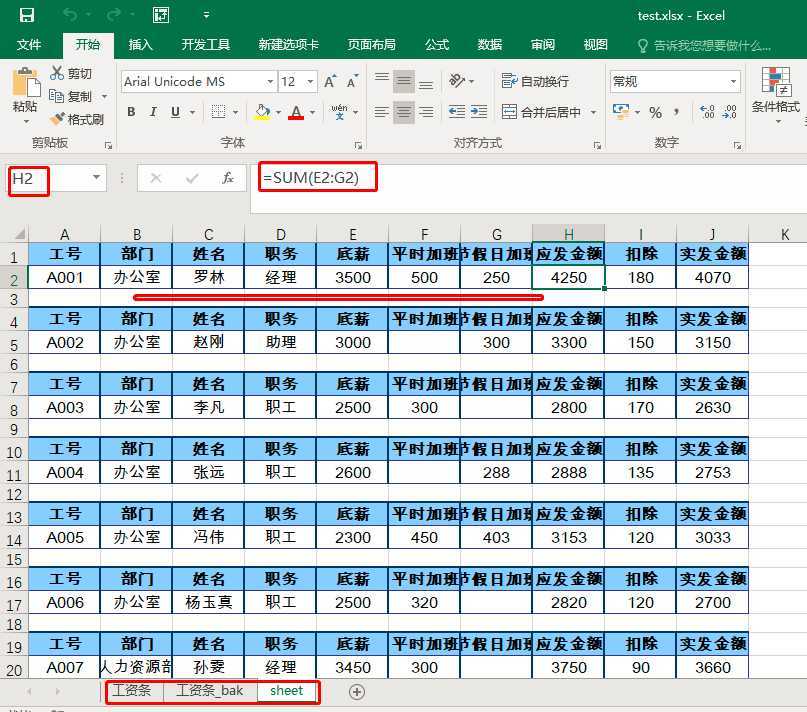The height and width of the screenshot is (712, 807).
Task: Toggle 自动换行 wrap text
Action: (x=535, y=81)
